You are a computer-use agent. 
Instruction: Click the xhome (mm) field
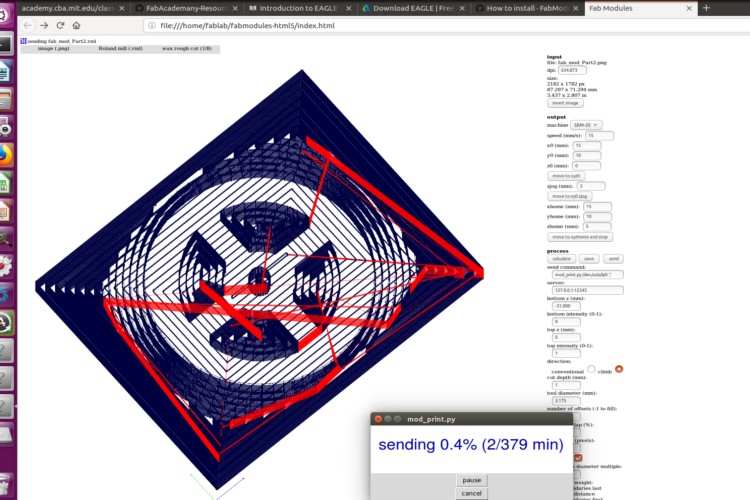coord(597,207)
